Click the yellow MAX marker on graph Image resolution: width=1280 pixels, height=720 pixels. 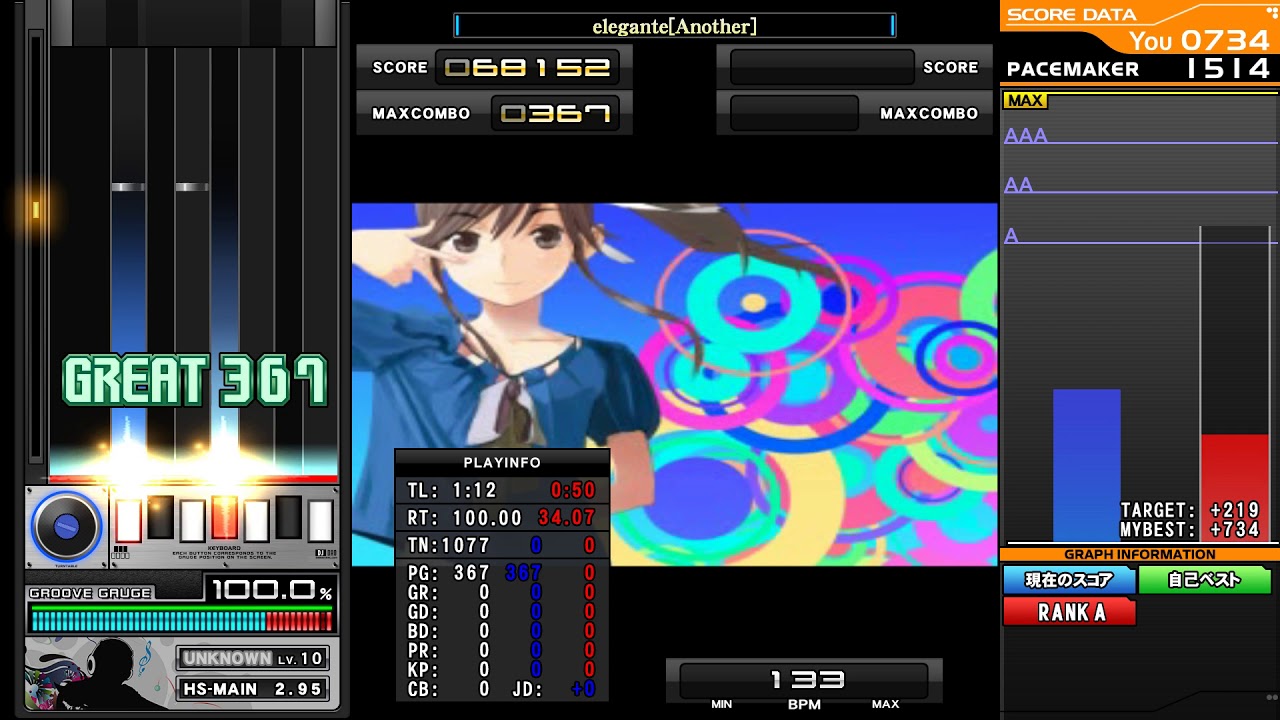pos(1025,100)
